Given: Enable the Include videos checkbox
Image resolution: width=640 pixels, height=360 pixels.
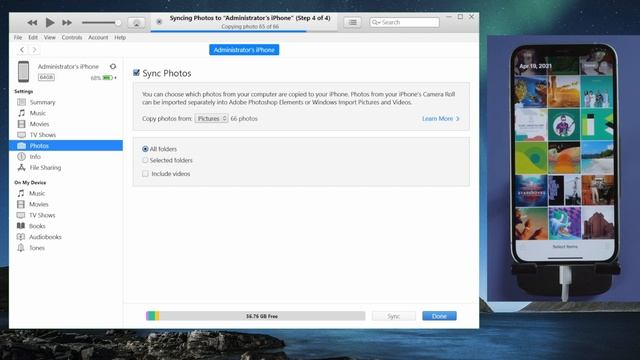Looking at the screenshot, I should point(145,174).
